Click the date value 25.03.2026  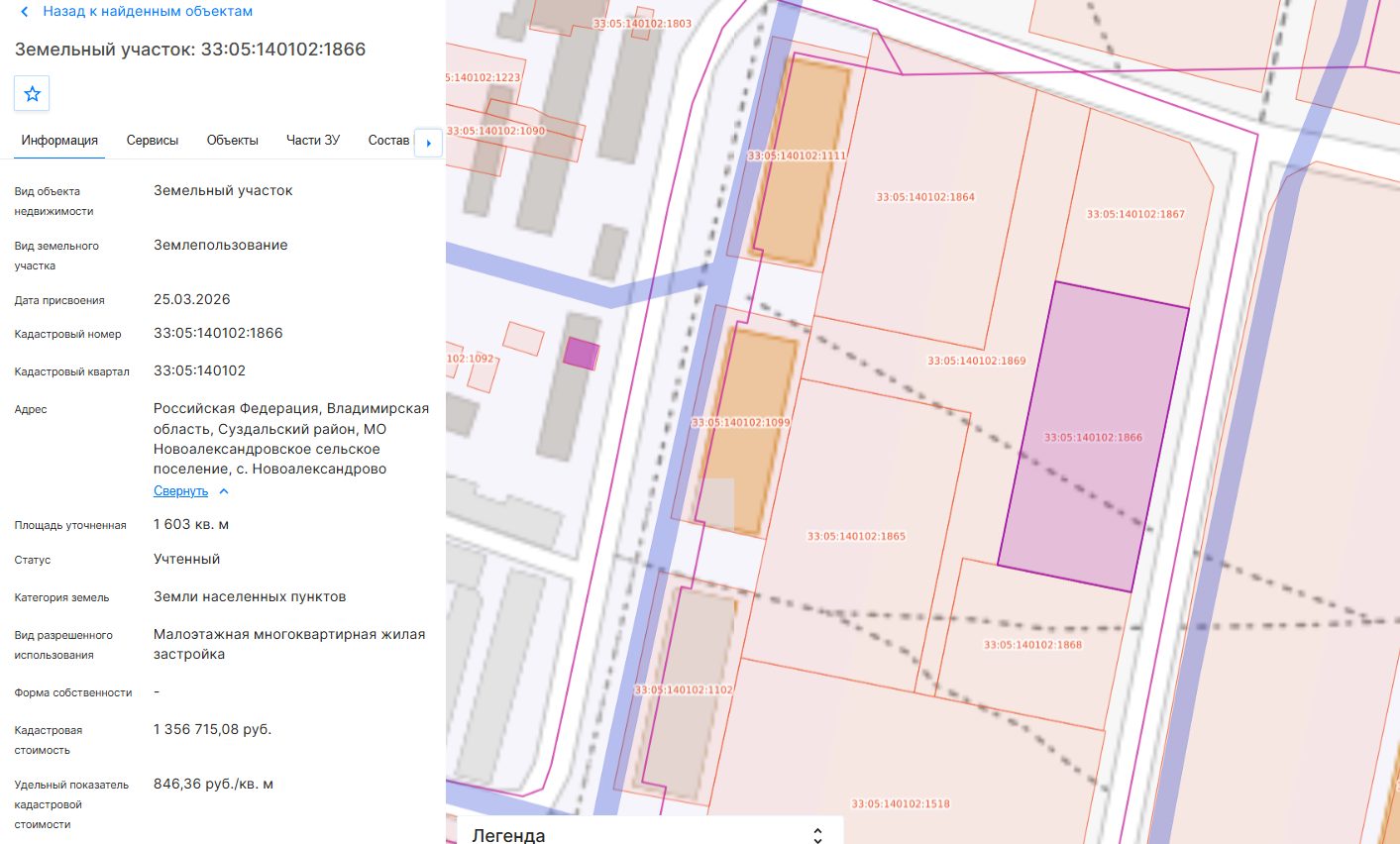click(191, 299)
